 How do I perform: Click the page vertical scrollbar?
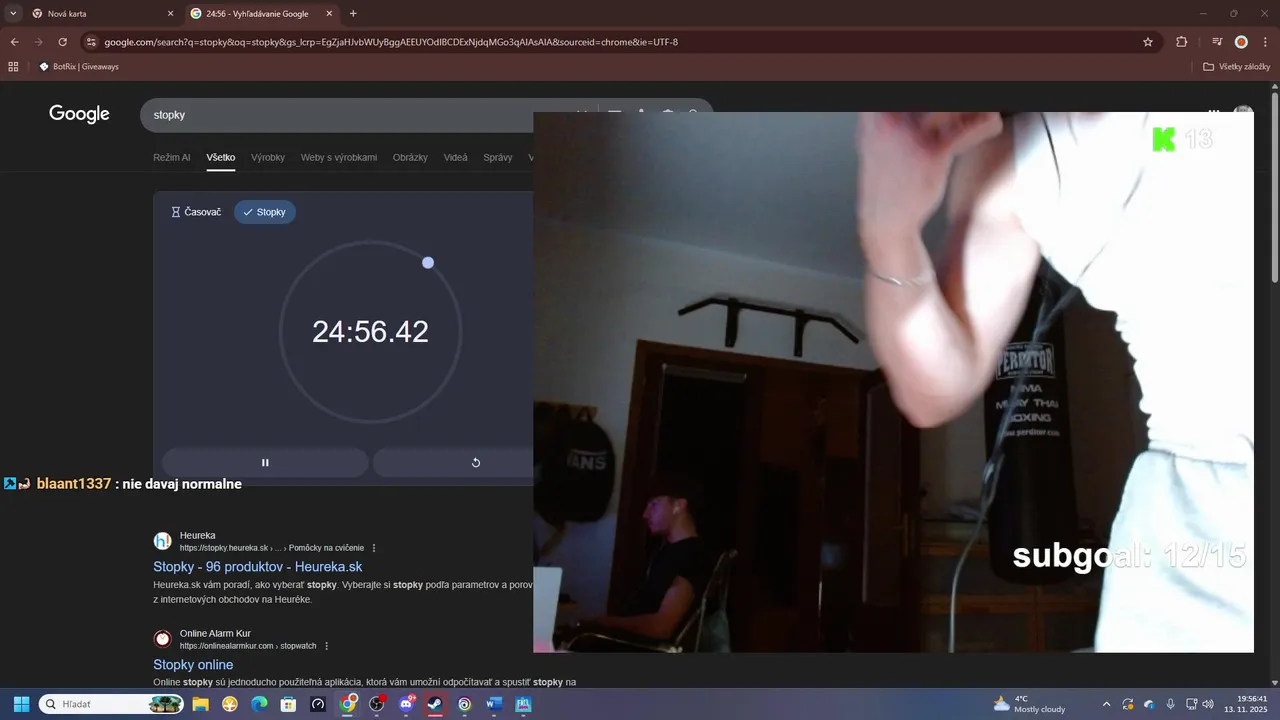[1274, 190]
